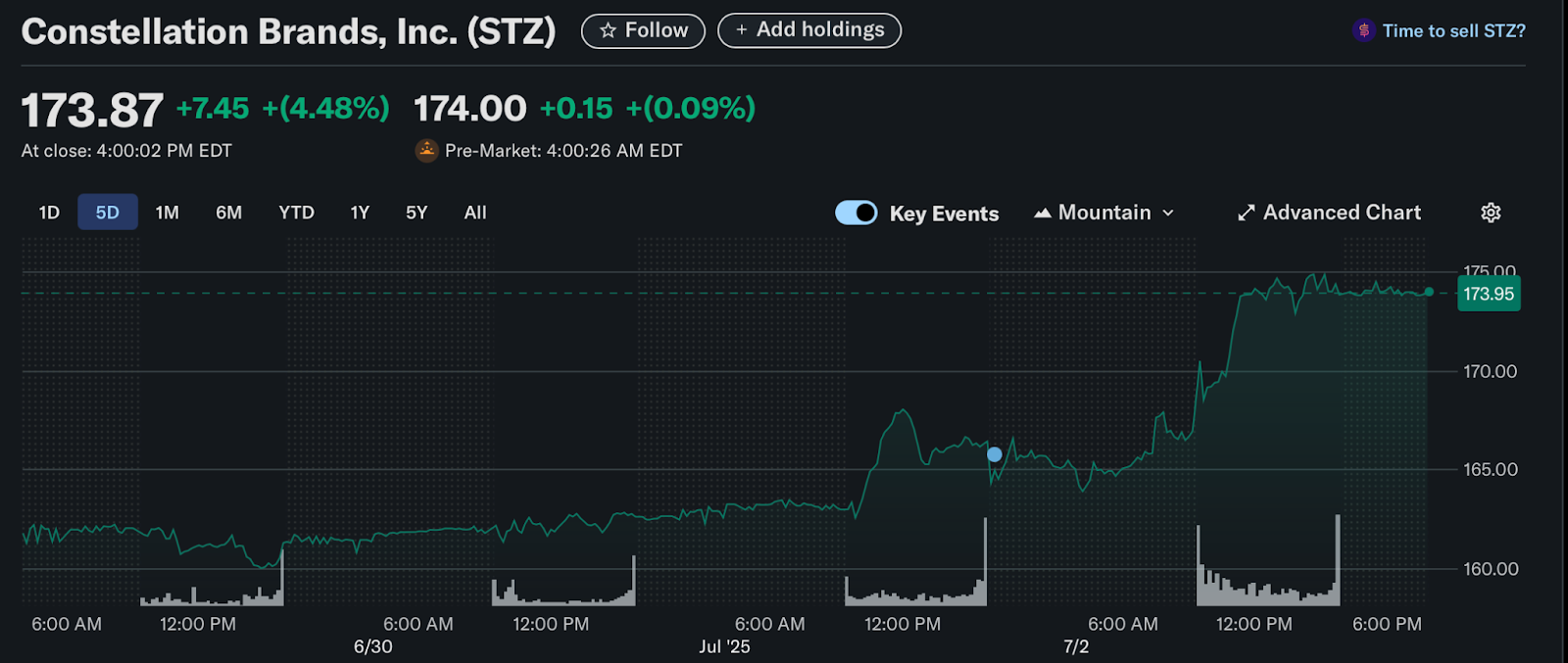Click the Add holdings button
The height and width of the screenshot is (663, 1568).
tap(809, 30)
